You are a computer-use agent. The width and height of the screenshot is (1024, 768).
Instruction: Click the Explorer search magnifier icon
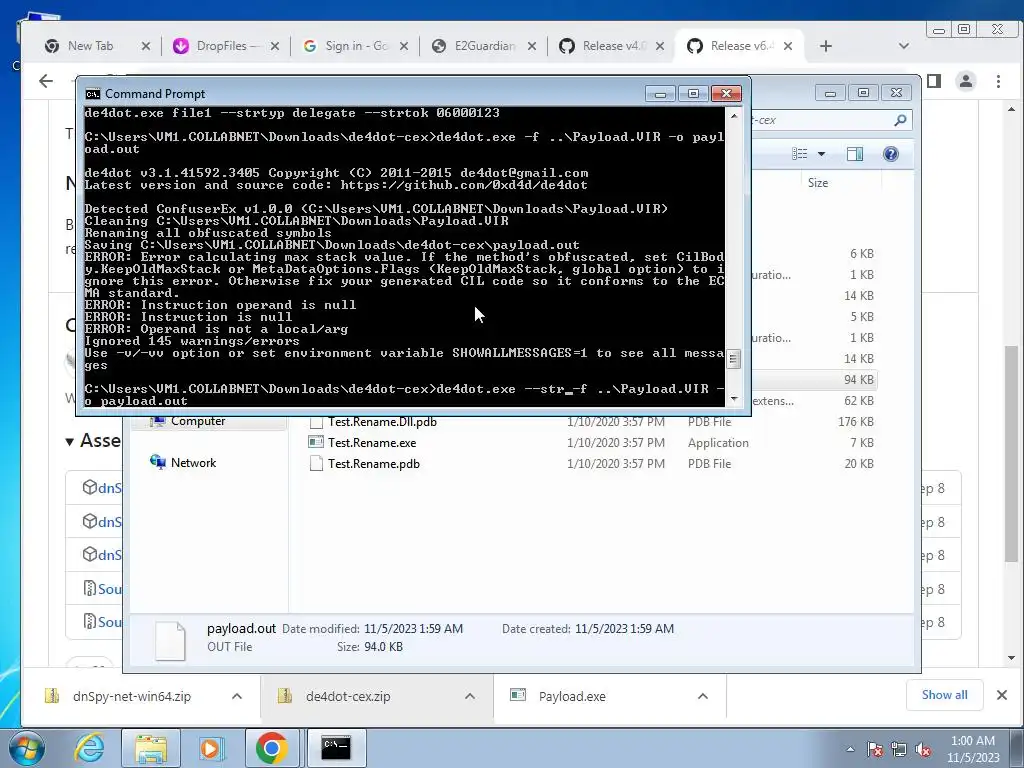(900, 120)
